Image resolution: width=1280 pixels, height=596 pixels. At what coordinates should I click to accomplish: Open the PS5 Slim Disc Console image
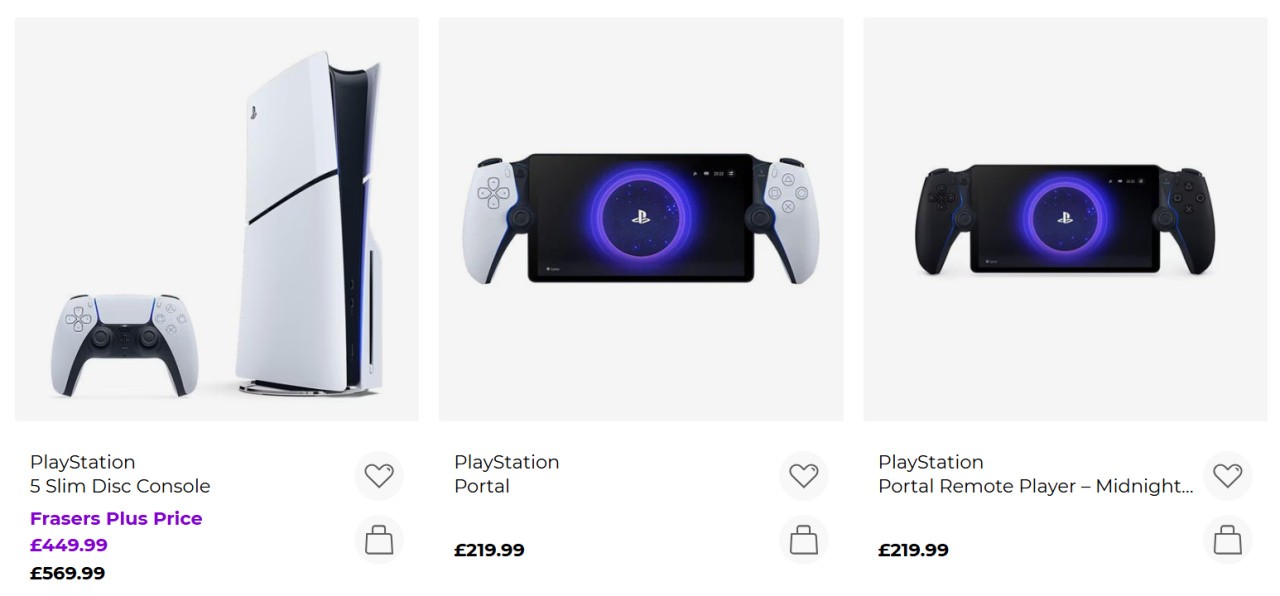(x=216, y=219)
